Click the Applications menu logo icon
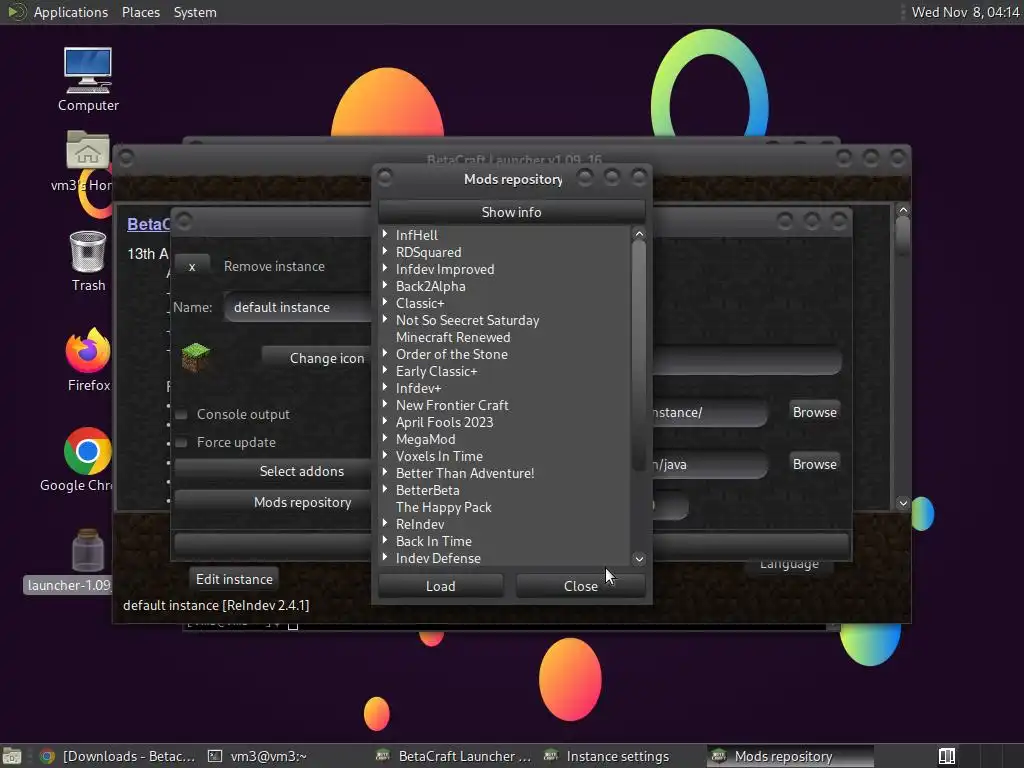 16,12
